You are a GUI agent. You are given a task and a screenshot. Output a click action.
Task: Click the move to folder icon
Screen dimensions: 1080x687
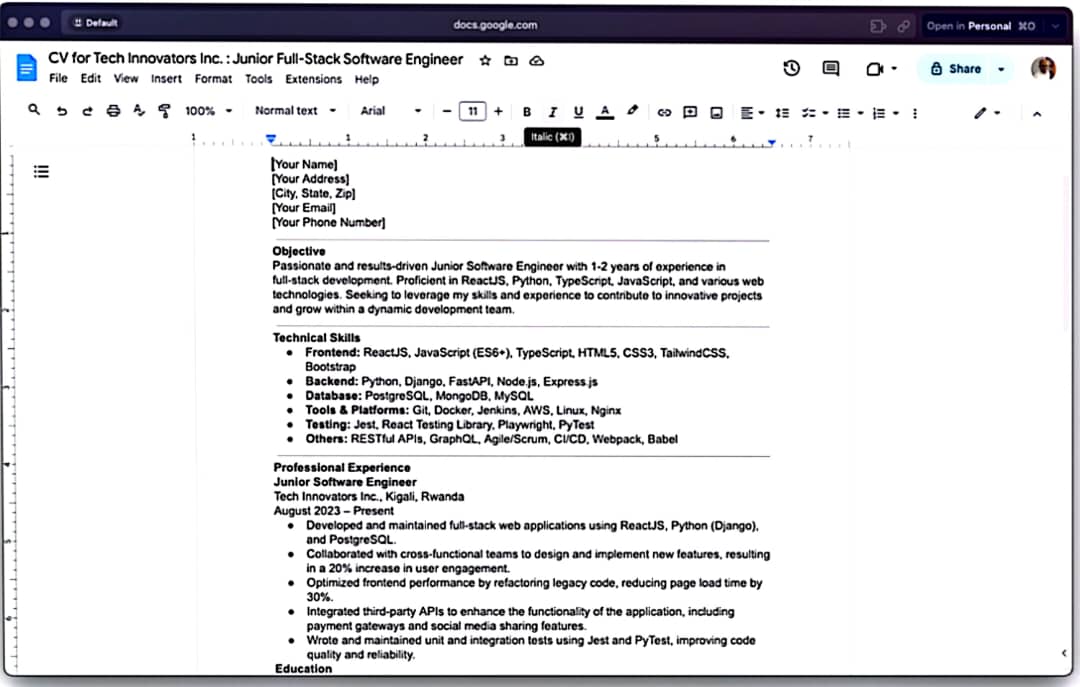[x=510, y=61]
